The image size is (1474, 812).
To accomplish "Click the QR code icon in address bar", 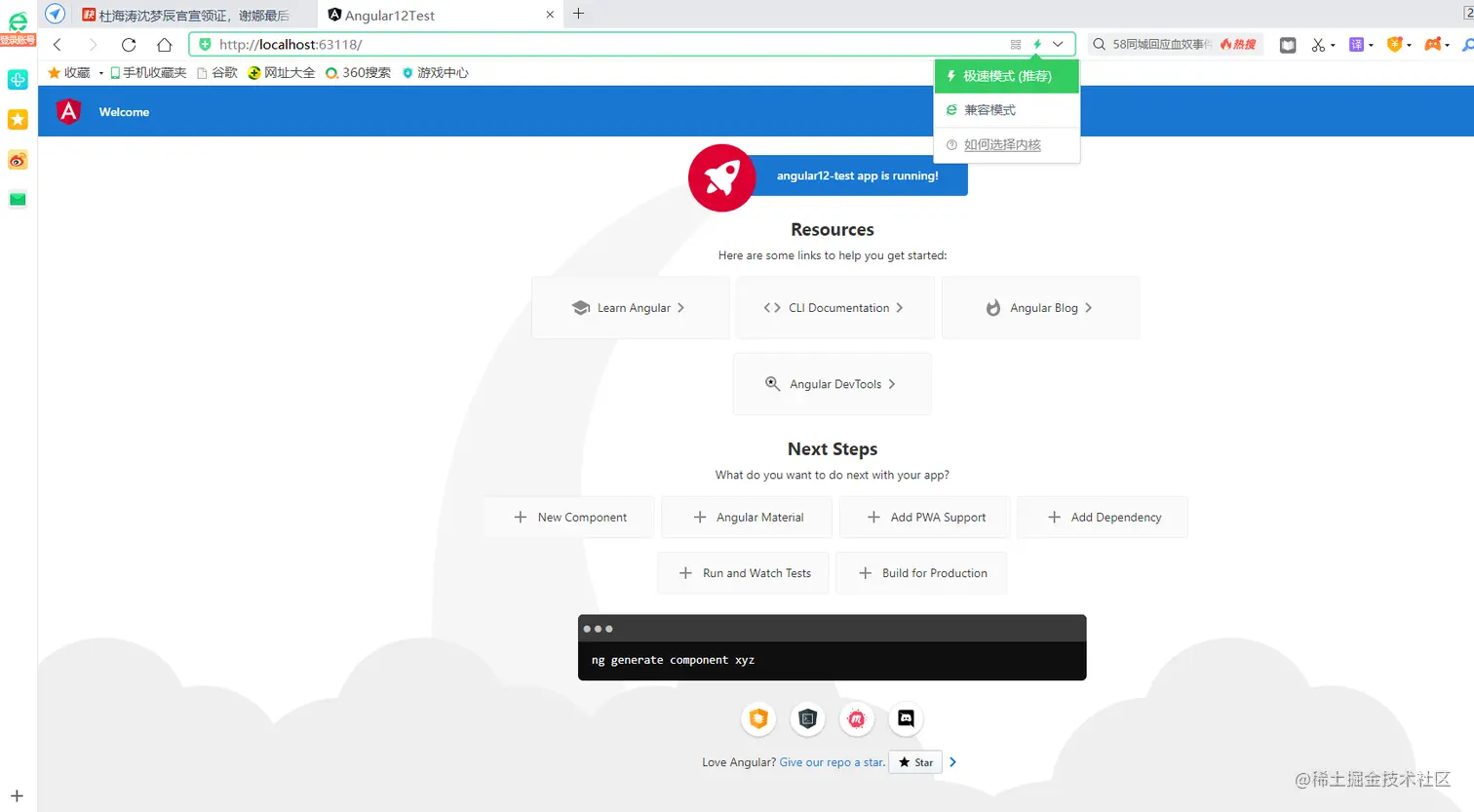I will (x=1016, y=45).
